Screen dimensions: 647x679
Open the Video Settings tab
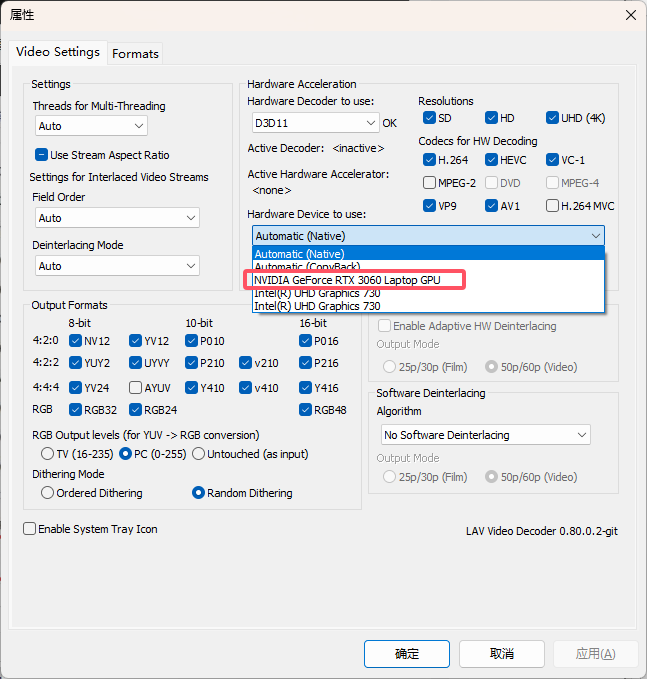(x=58, y=52)
